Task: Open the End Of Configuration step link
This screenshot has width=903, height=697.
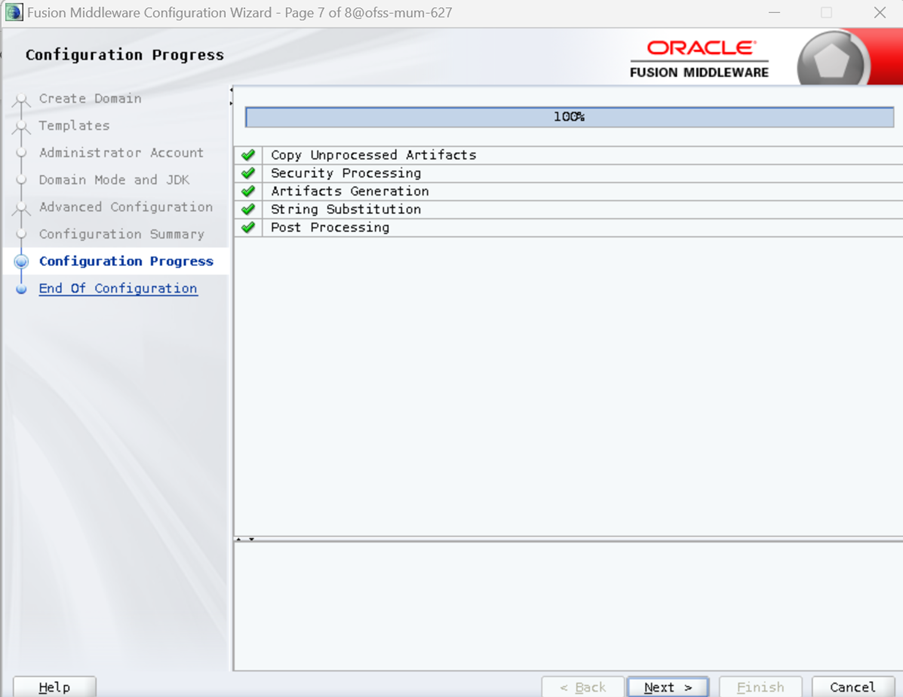Action: pos(118,288)
